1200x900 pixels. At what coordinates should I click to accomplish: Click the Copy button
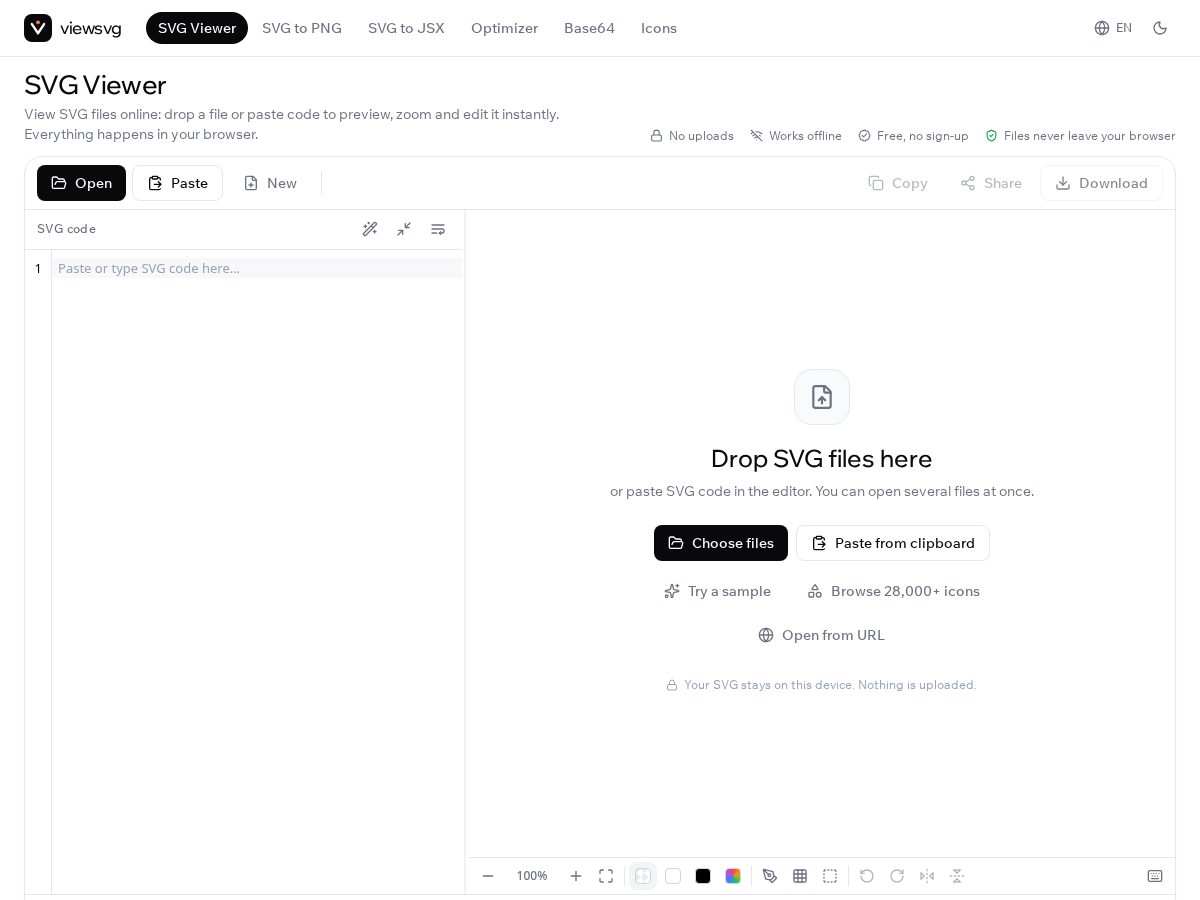coord(897,183)
